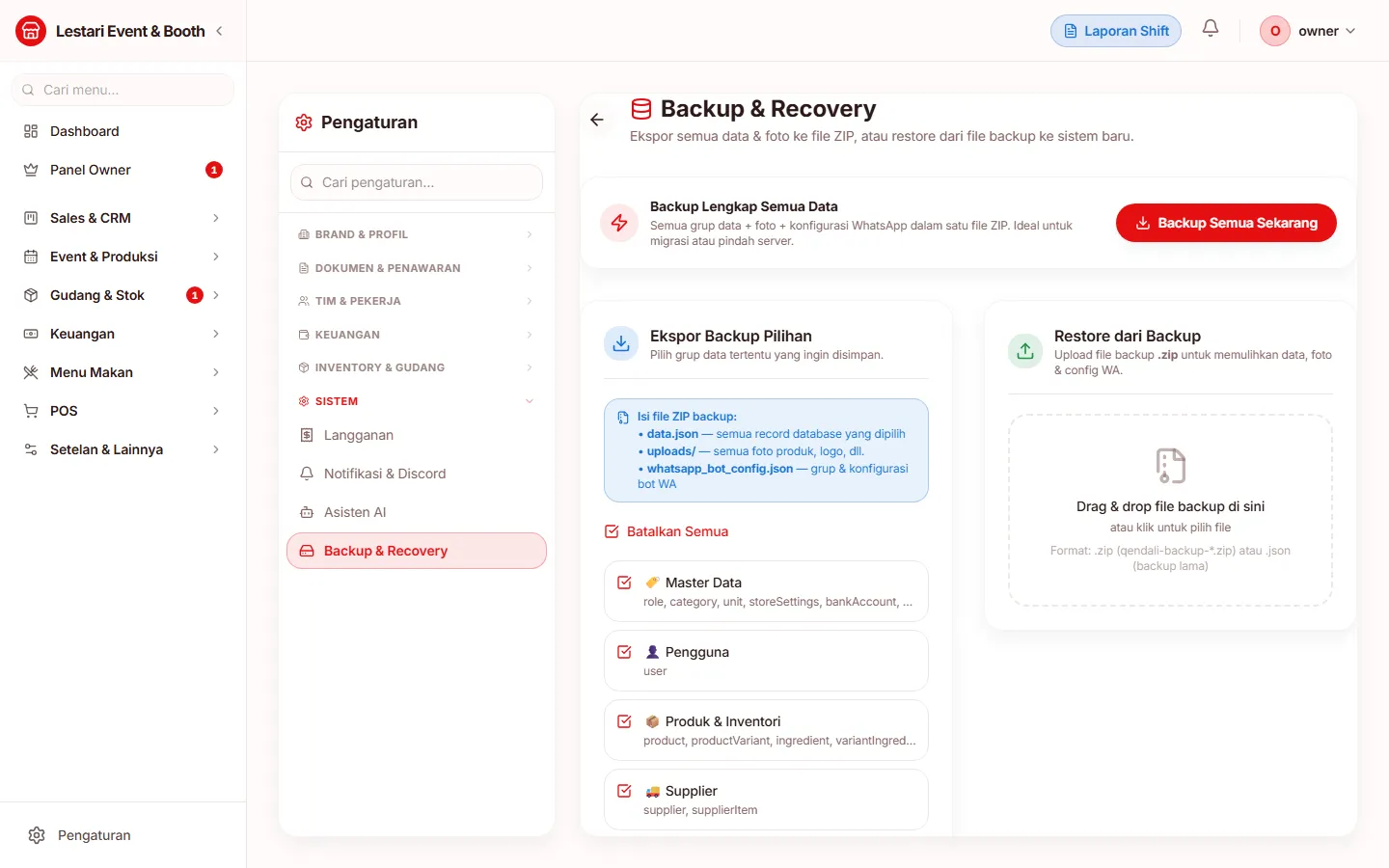Click the drag & drop backup upload zone

tap(1170, 510)
